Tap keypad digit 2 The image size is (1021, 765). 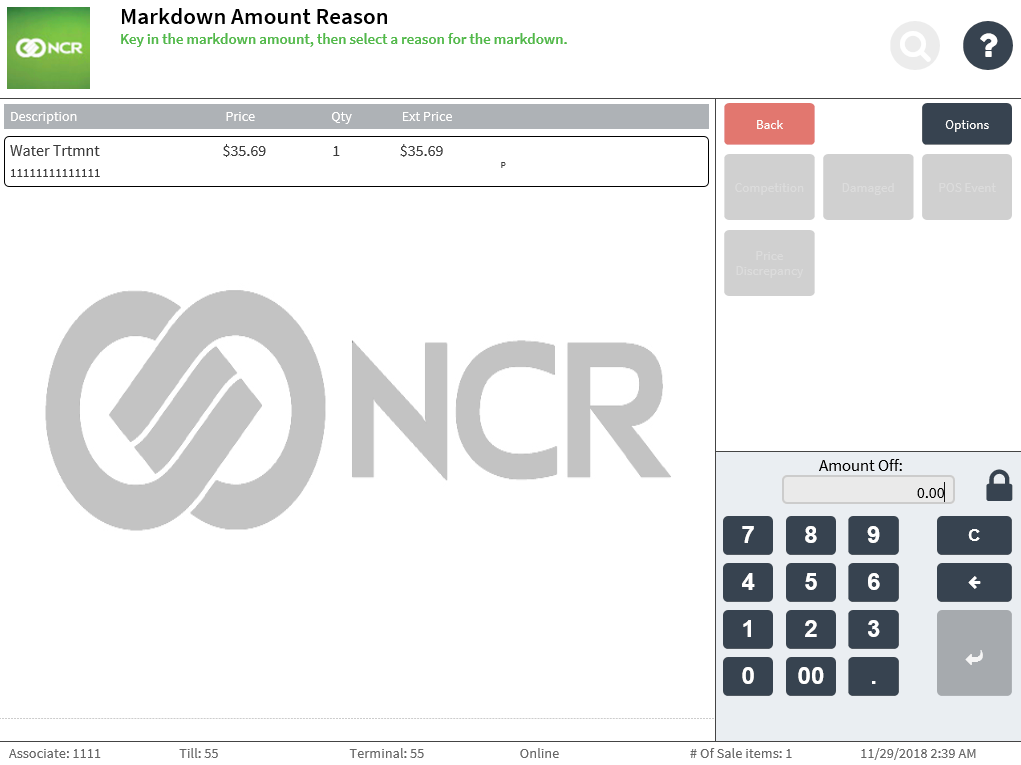811,629
